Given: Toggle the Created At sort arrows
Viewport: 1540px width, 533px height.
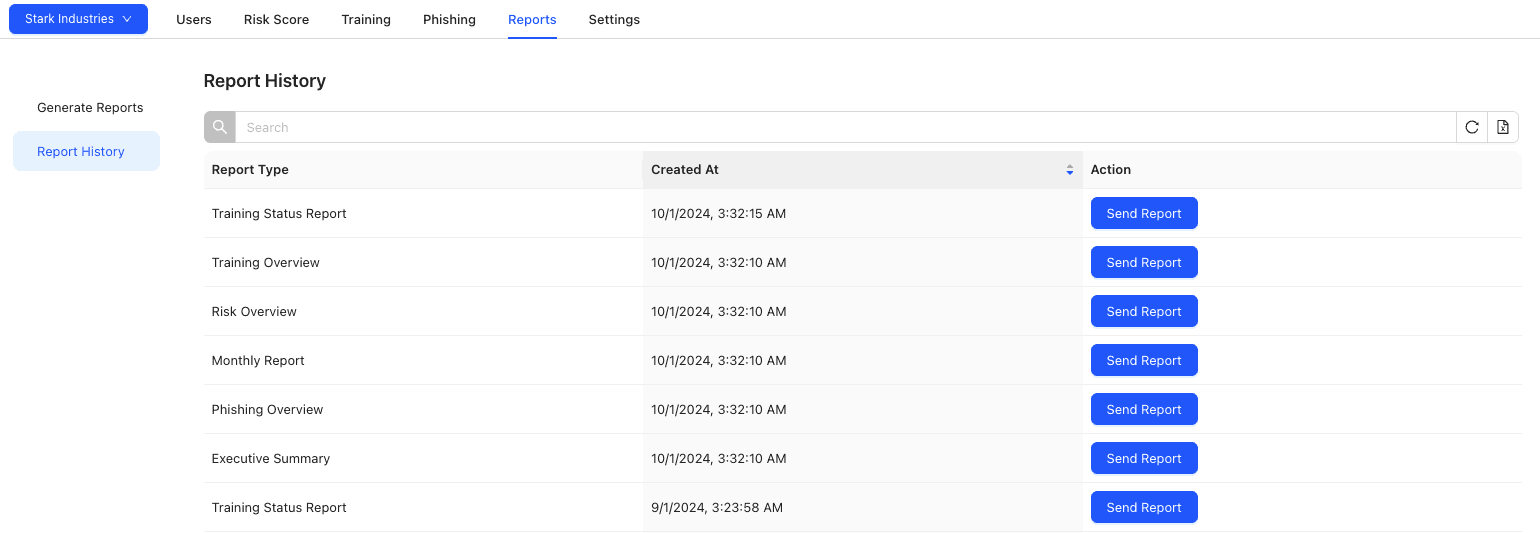Looking at the screenshot, I should tap(1070, 170).
